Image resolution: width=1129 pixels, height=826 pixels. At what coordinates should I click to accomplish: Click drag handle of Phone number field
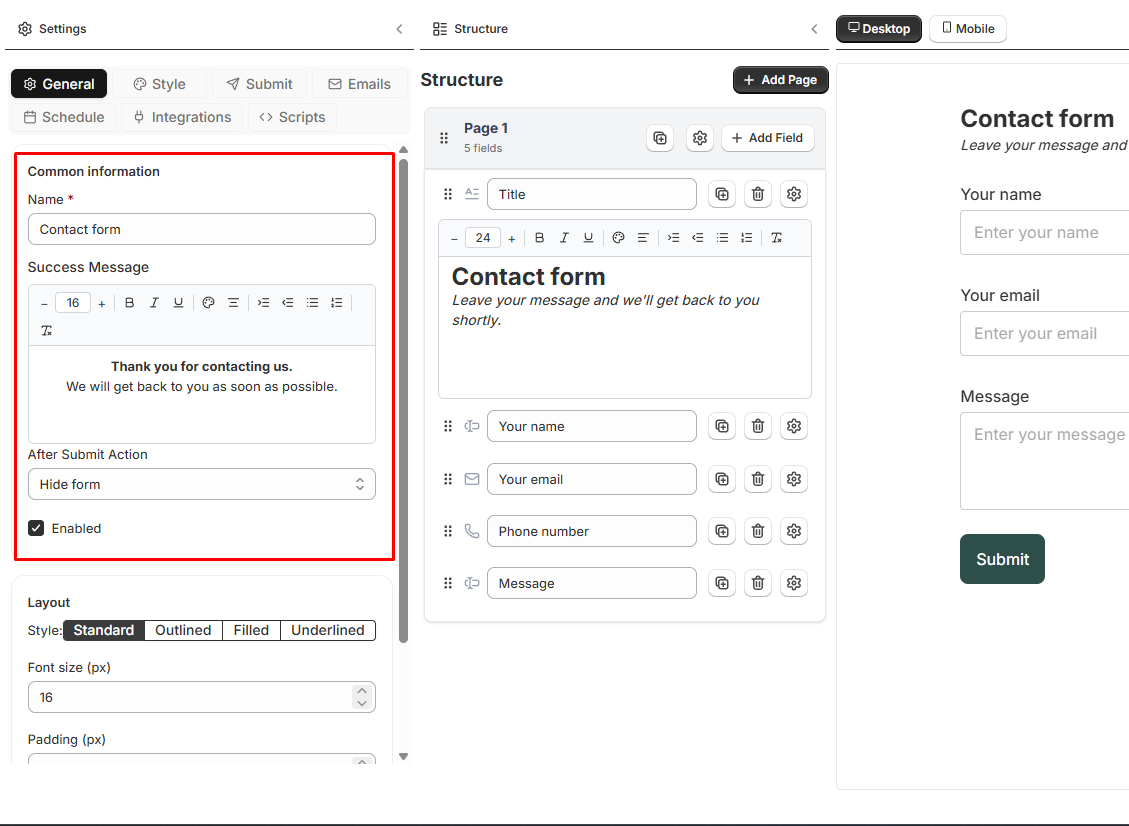(448, 531)
